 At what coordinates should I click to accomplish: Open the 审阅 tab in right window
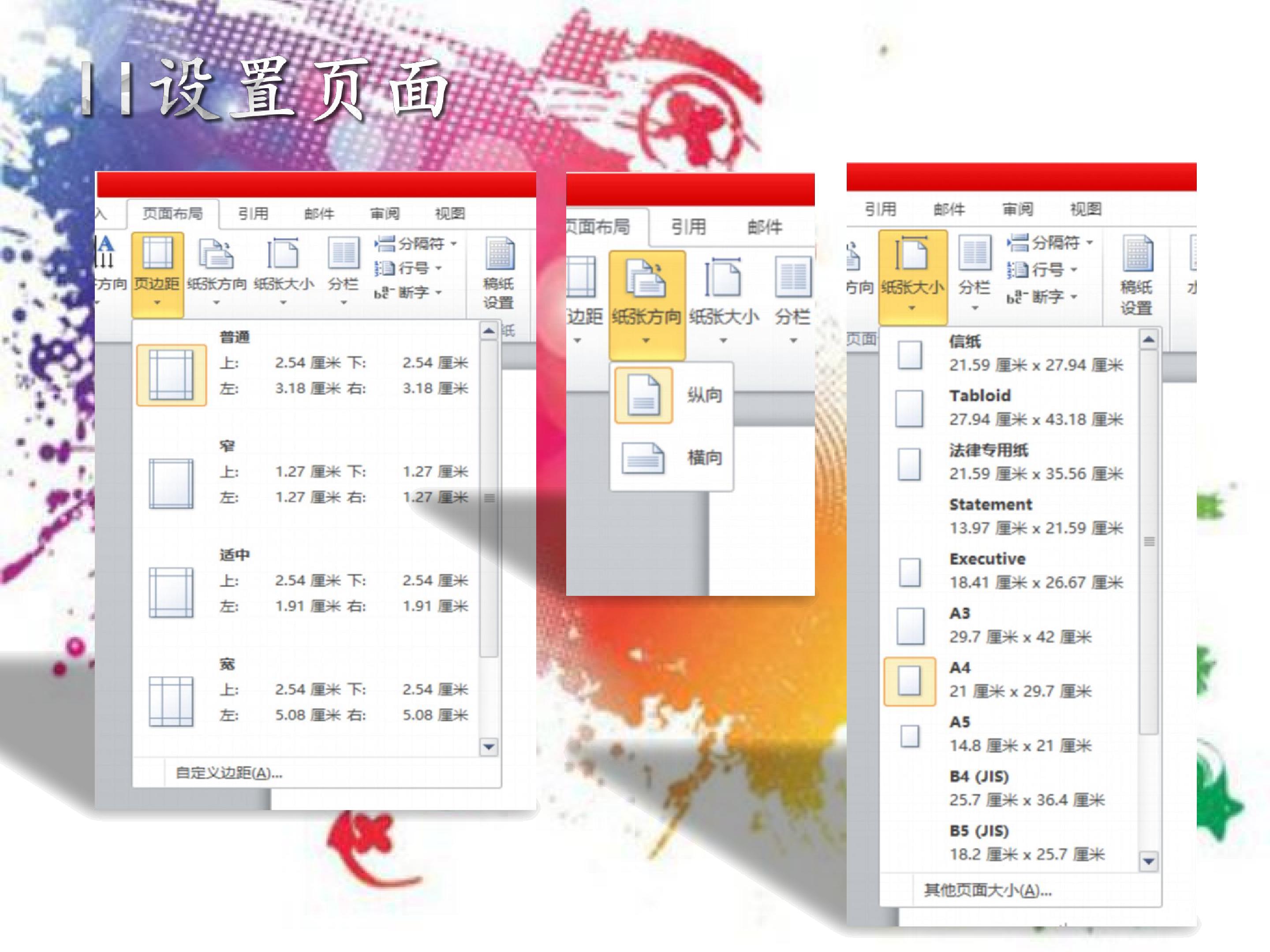[1017, 209]
